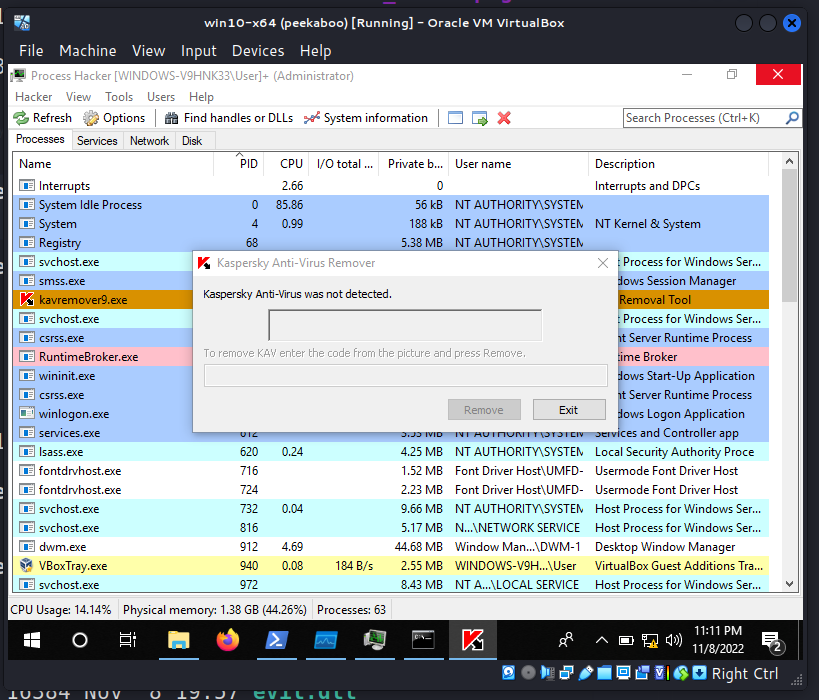This screenshot has width=819, height=700.
Task: Open Task View from the taskbar
Action: pos(127,640)
